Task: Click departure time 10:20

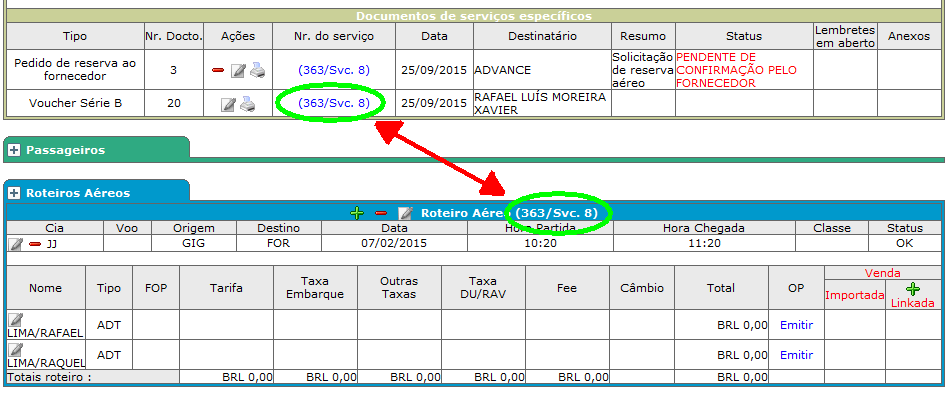Action: (x=540, y=244)
